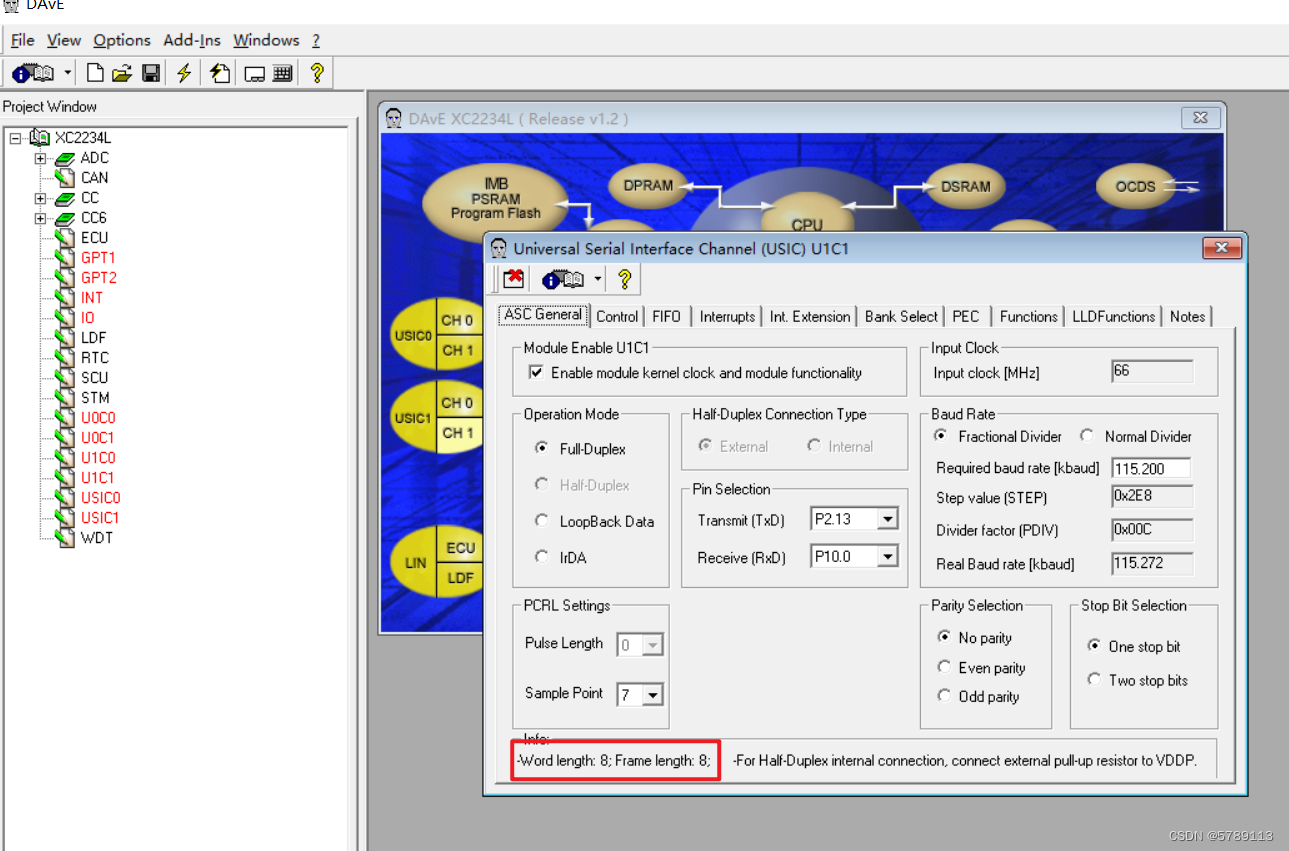Screen dimensions: 1289x851
Task: Select WDT in the project tree
Action: (x=97, y=538)
